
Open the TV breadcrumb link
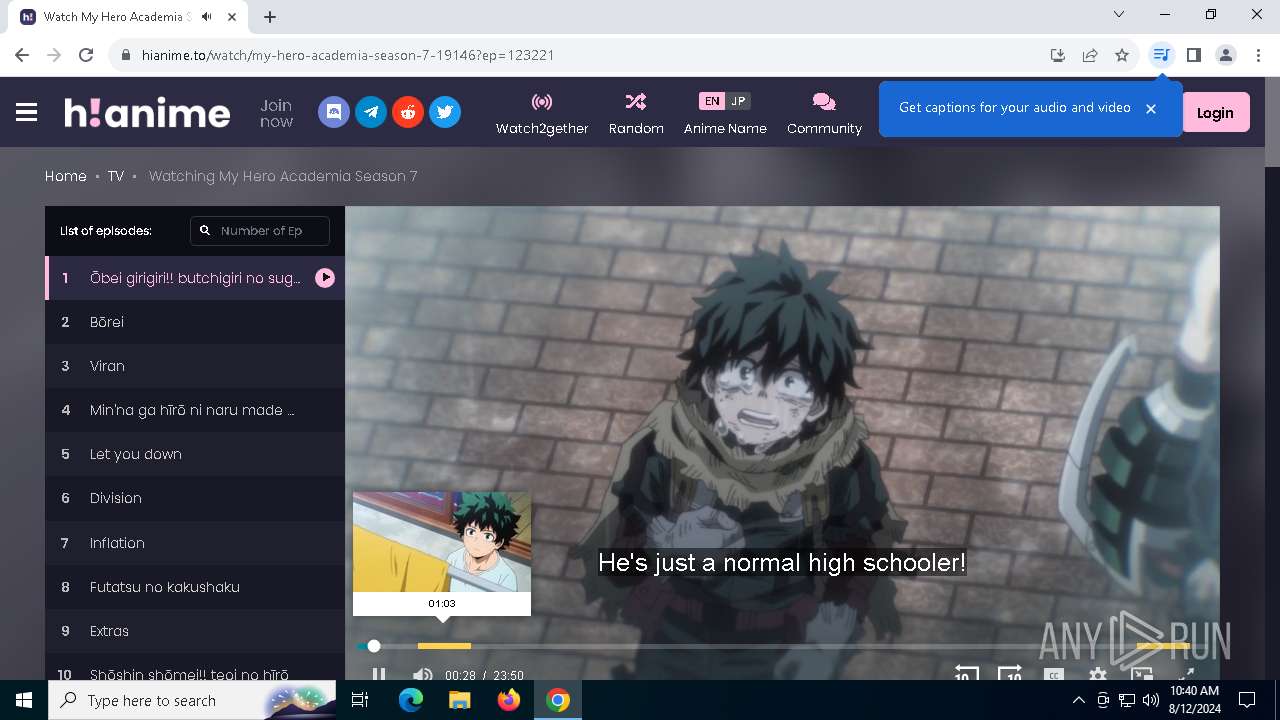coord(116,176)
